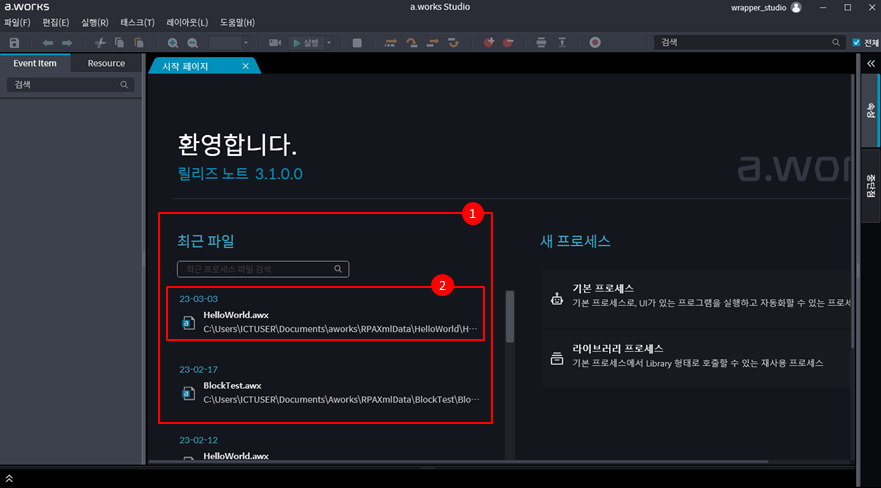Click the red add breakpoint plus icon
Screen dimensions: 881x488
488,43
